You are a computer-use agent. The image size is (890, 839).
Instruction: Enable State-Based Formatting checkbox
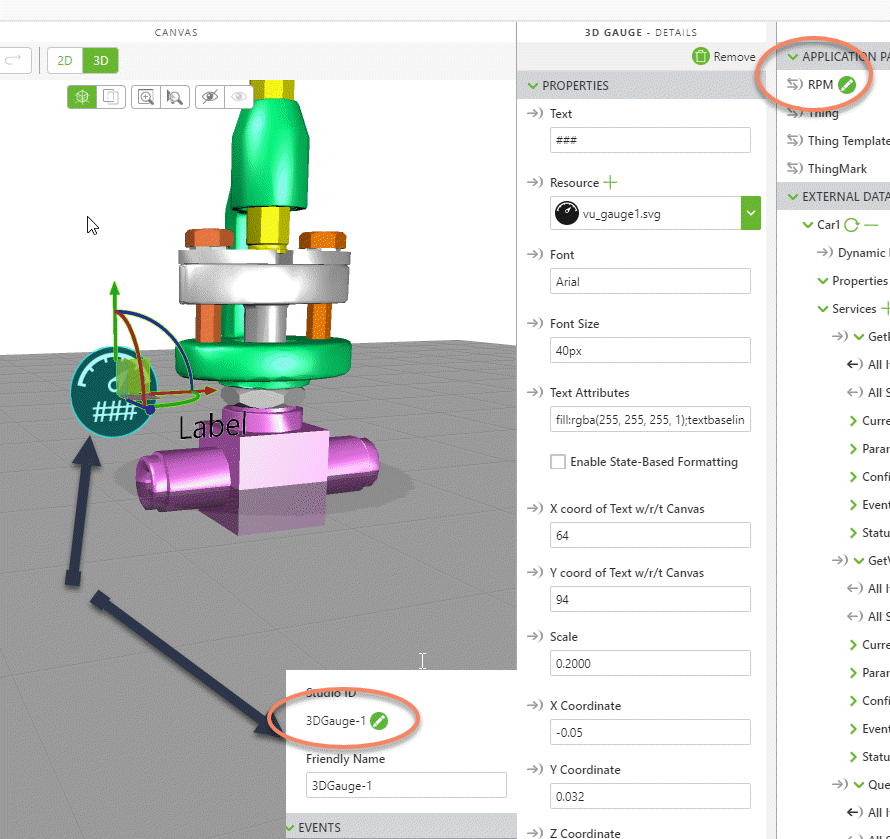[x=558, y=462]
